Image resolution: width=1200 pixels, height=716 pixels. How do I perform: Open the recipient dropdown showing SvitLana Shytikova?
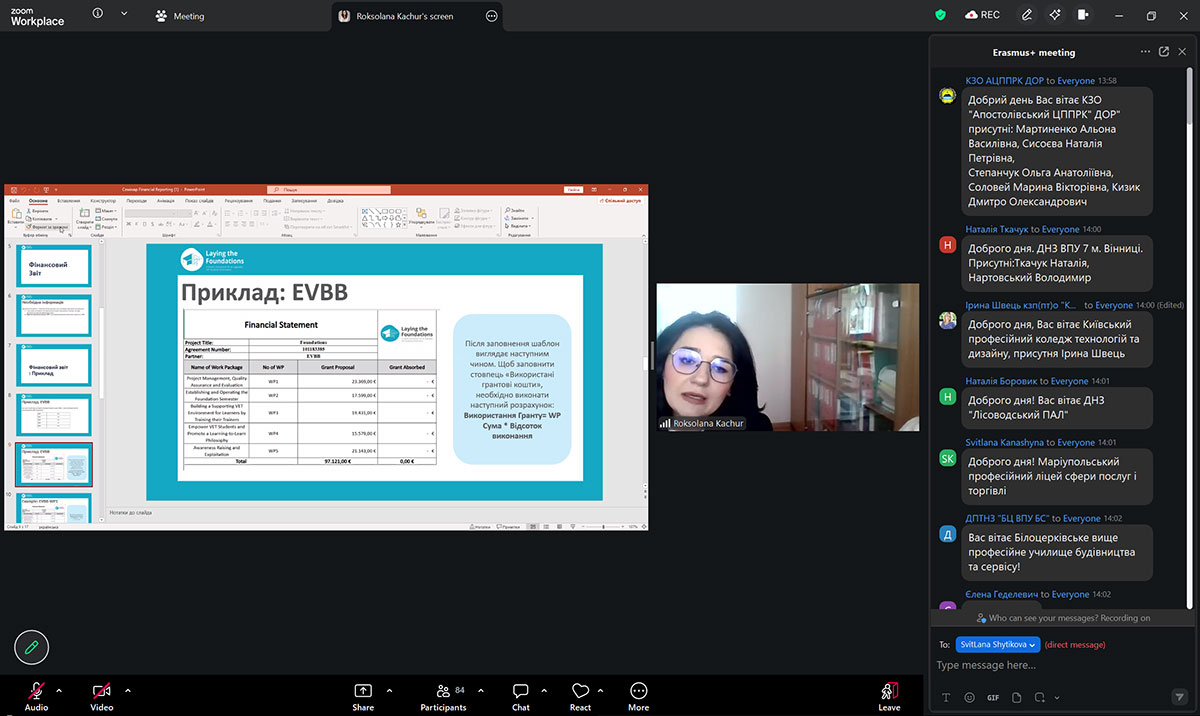[x=998, y=645]
